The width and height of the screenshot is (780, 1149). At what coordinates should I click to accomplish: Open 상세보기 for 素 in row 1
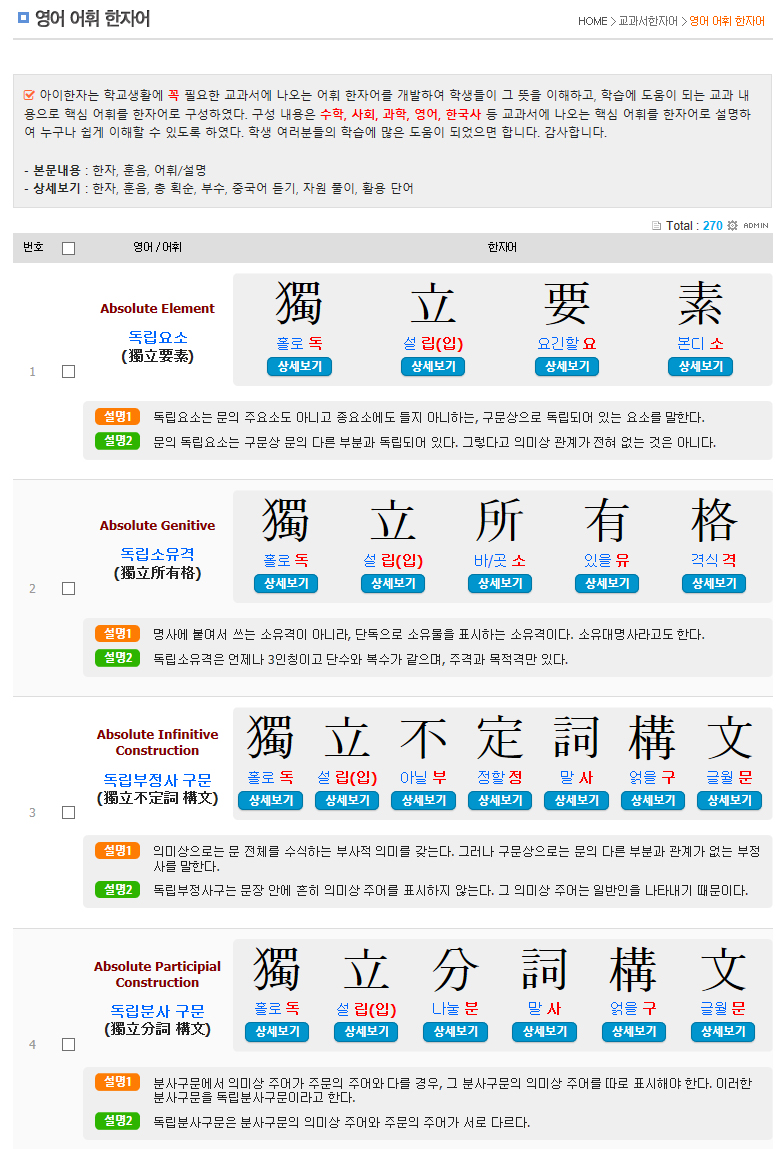(700, 367)
